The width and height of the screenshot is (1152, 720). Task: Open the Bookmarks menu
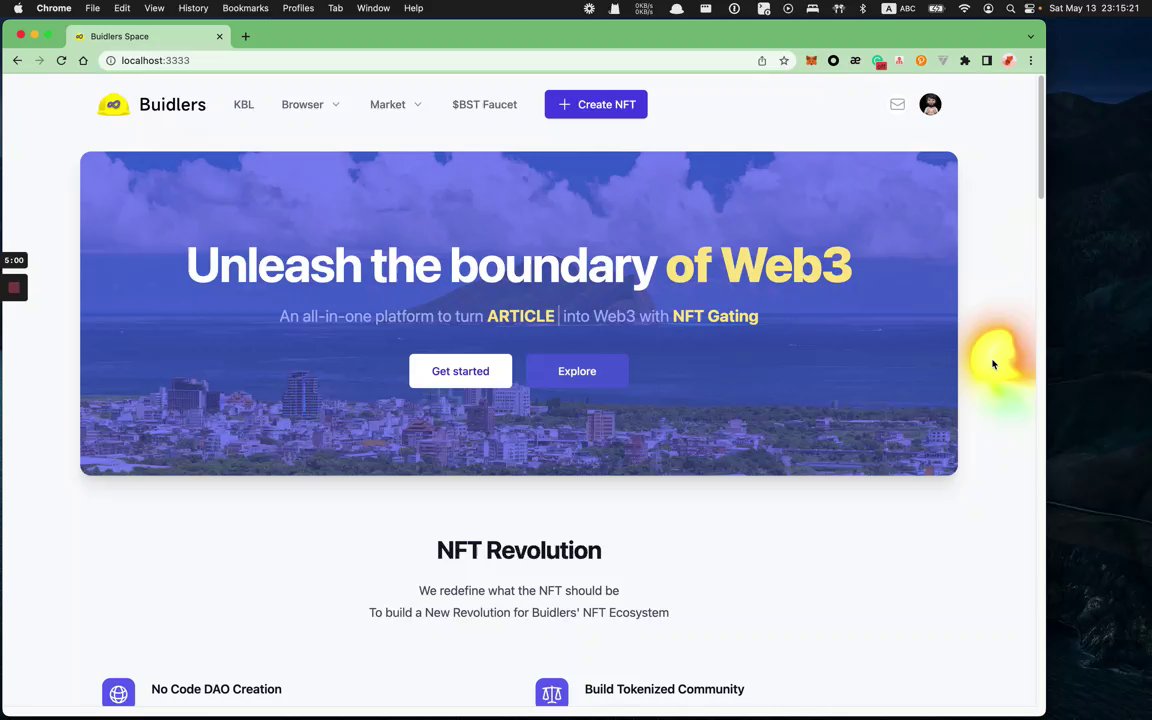(245, 8)
